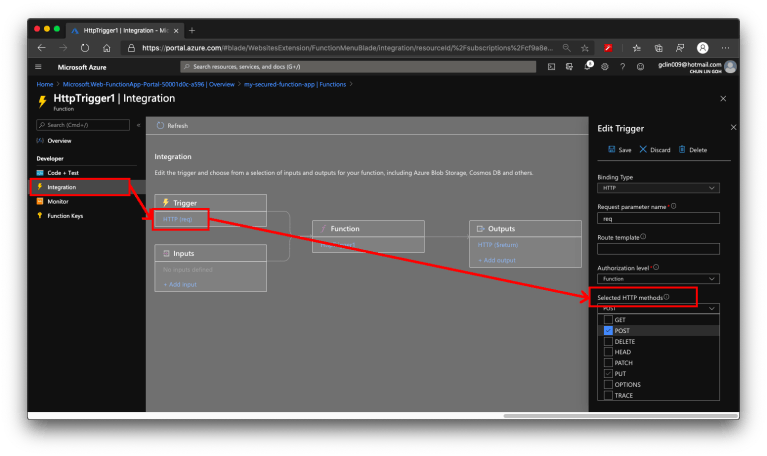Open the HTTP ($return) output link

pyautogui.click(x=497, y=245)
